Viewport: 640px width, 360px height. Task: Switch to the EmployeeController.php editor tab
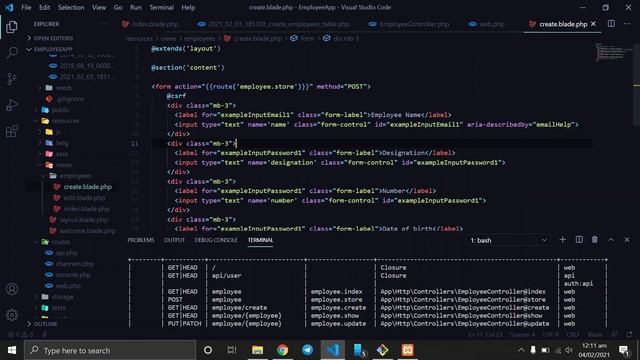pyautogui.click(x=409, y=24)
